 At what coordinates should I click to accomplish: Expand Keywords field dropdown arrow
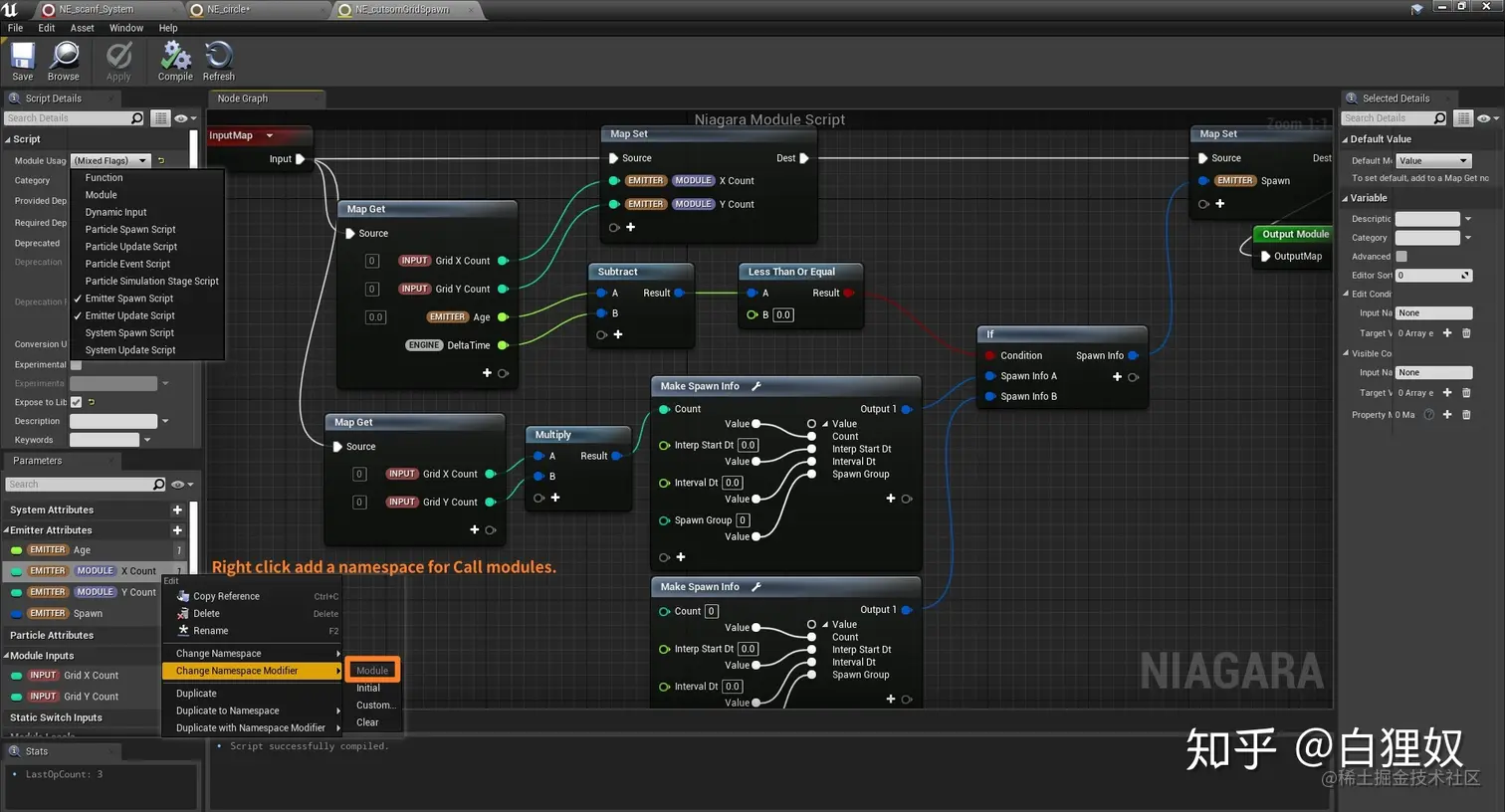[147, 440]
